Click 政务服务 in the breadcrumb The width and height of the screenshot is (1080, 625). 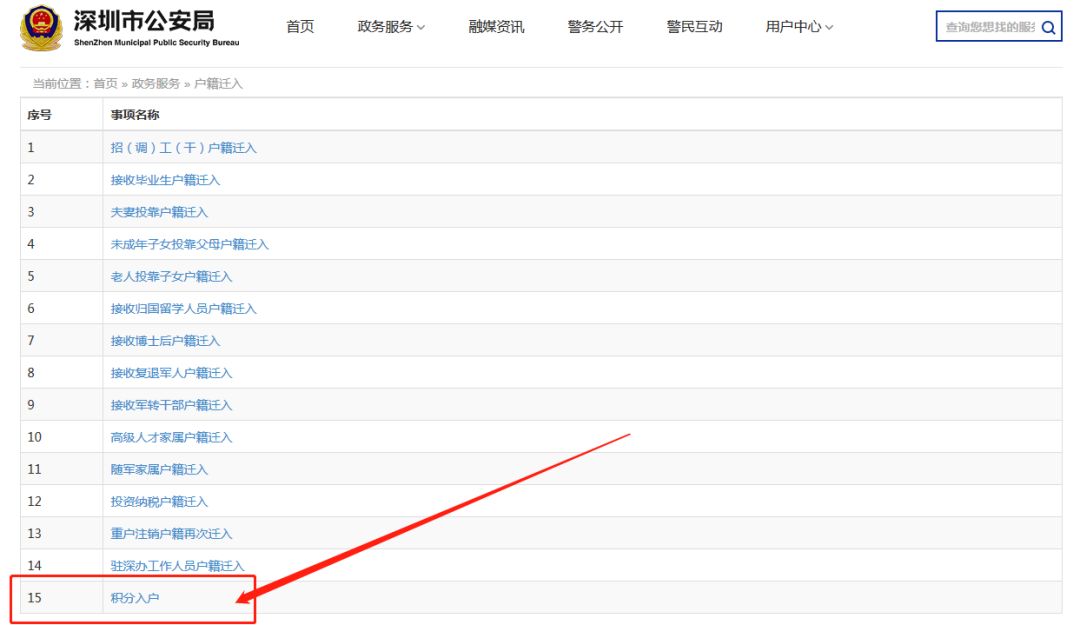[156, 83]
